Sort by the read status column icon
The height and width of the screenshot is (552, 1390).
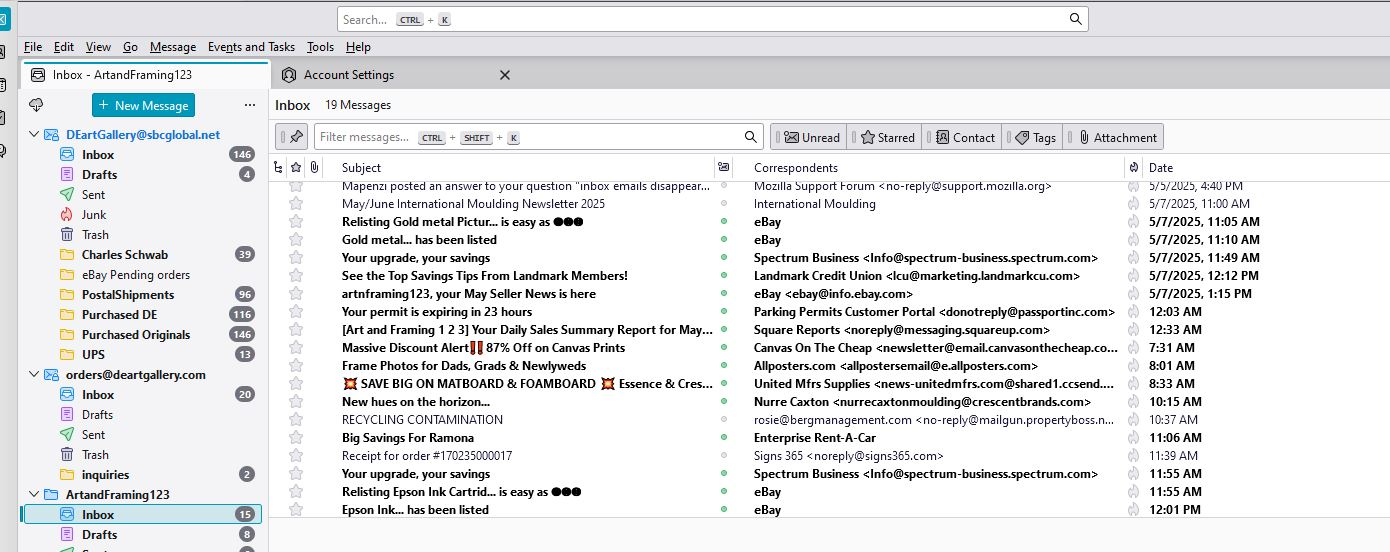[723, 167]
